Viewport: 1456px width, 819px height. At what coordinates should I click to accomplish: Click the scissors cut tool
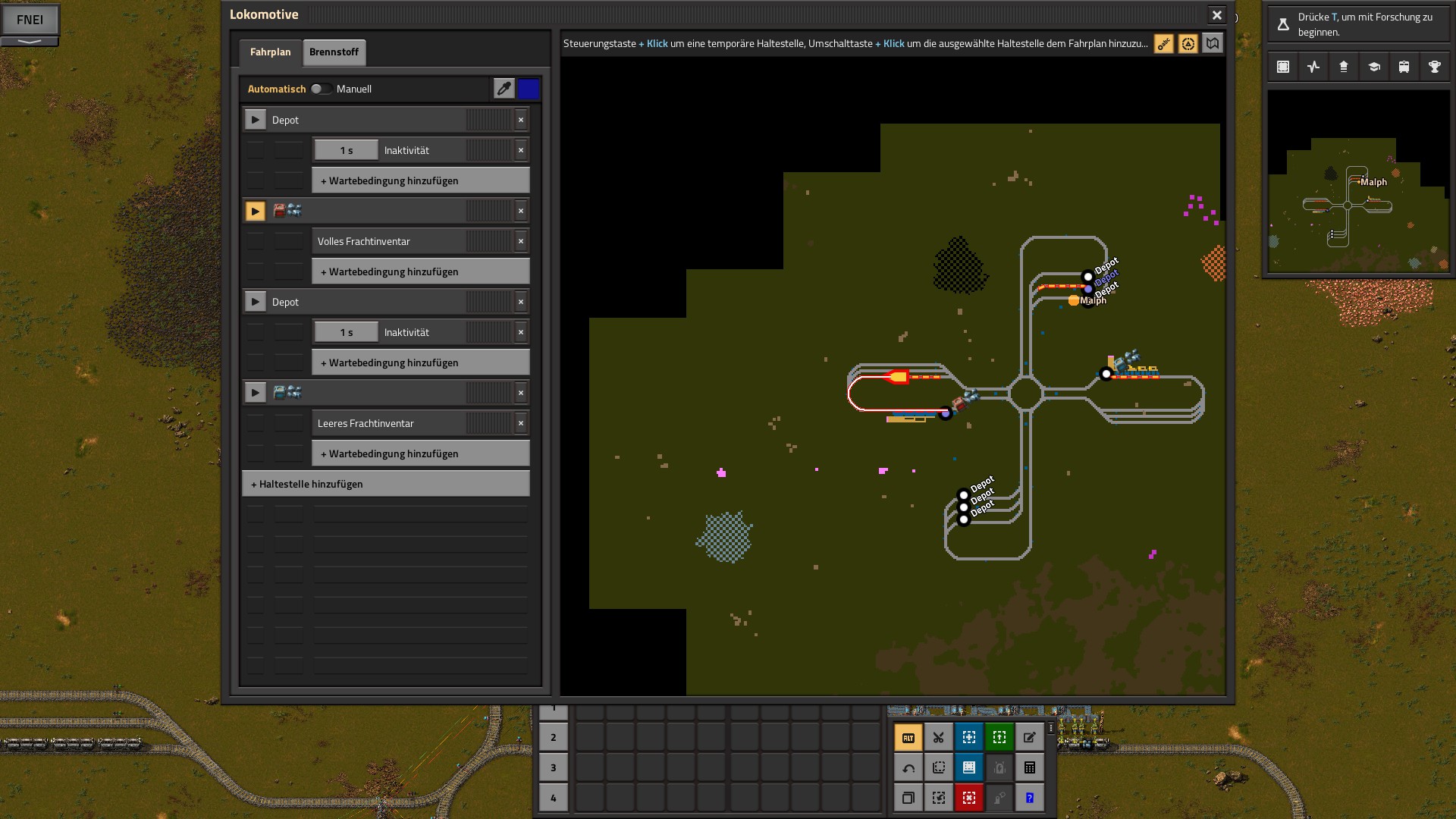[938, 737]
